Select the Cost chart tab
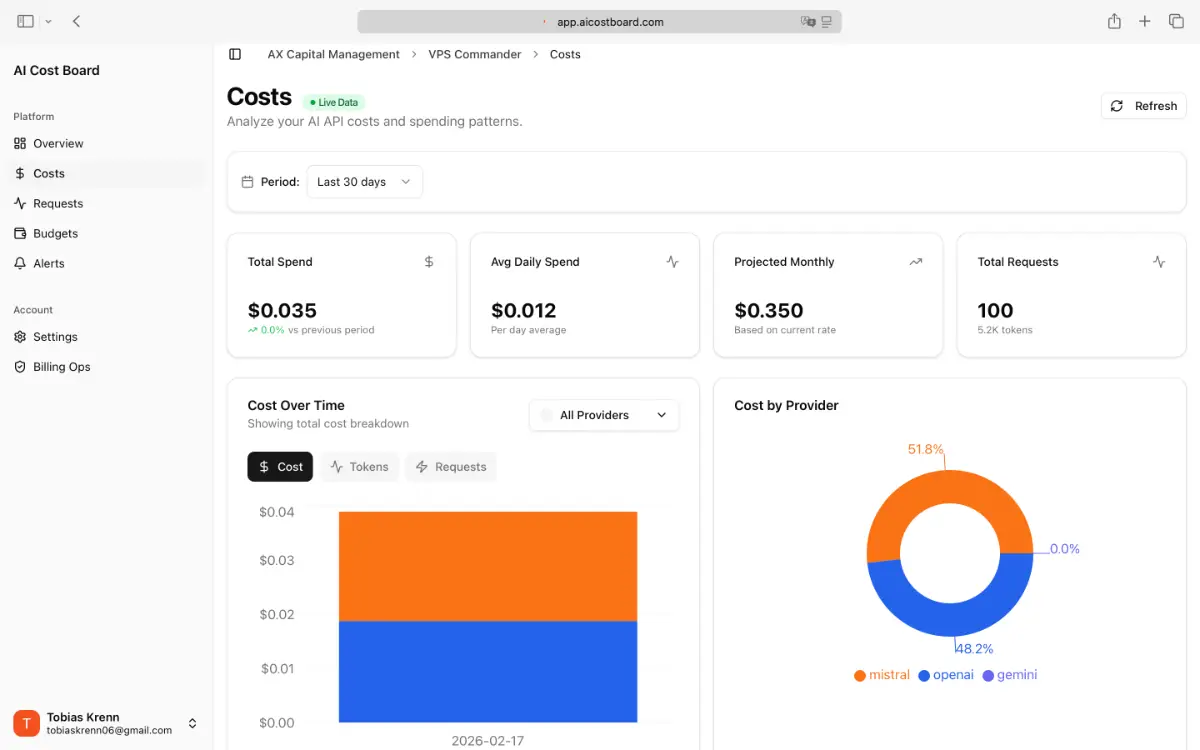 280,467
